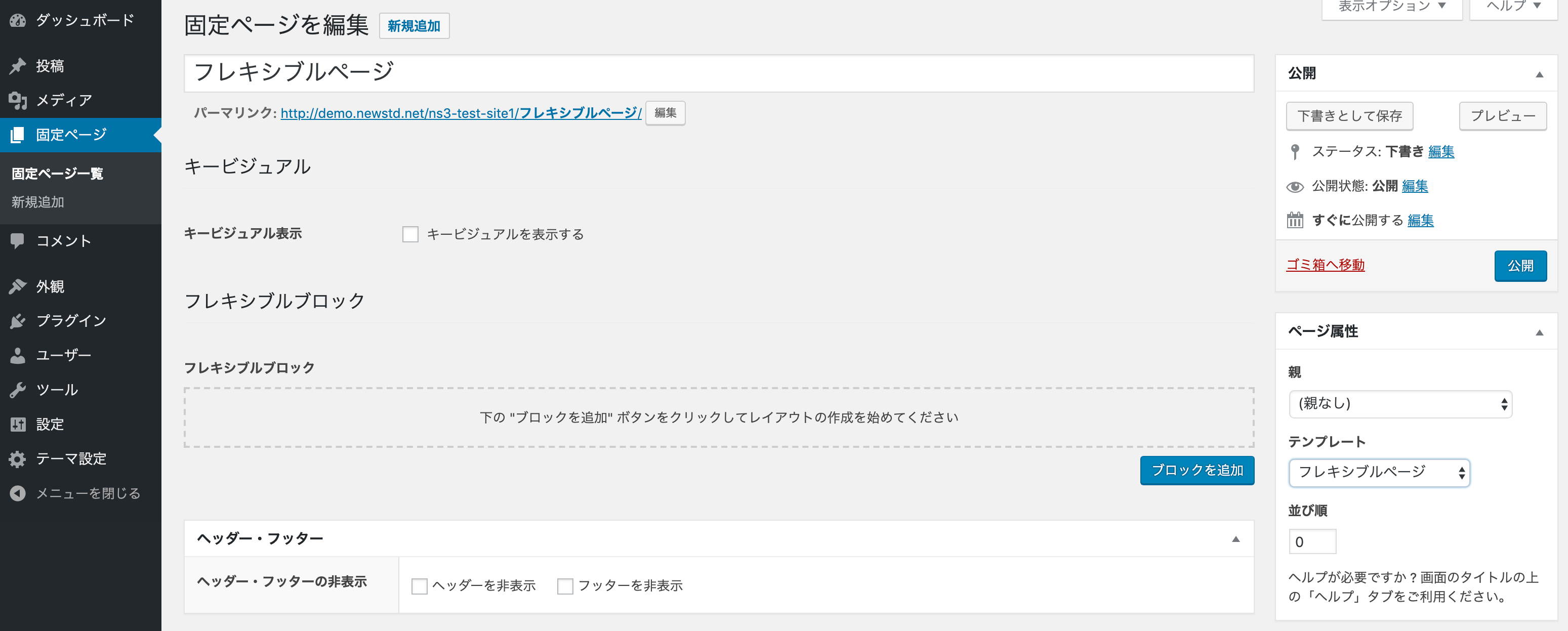
Task: Click the blue 公開 button
Action: tap(1520, 266)
